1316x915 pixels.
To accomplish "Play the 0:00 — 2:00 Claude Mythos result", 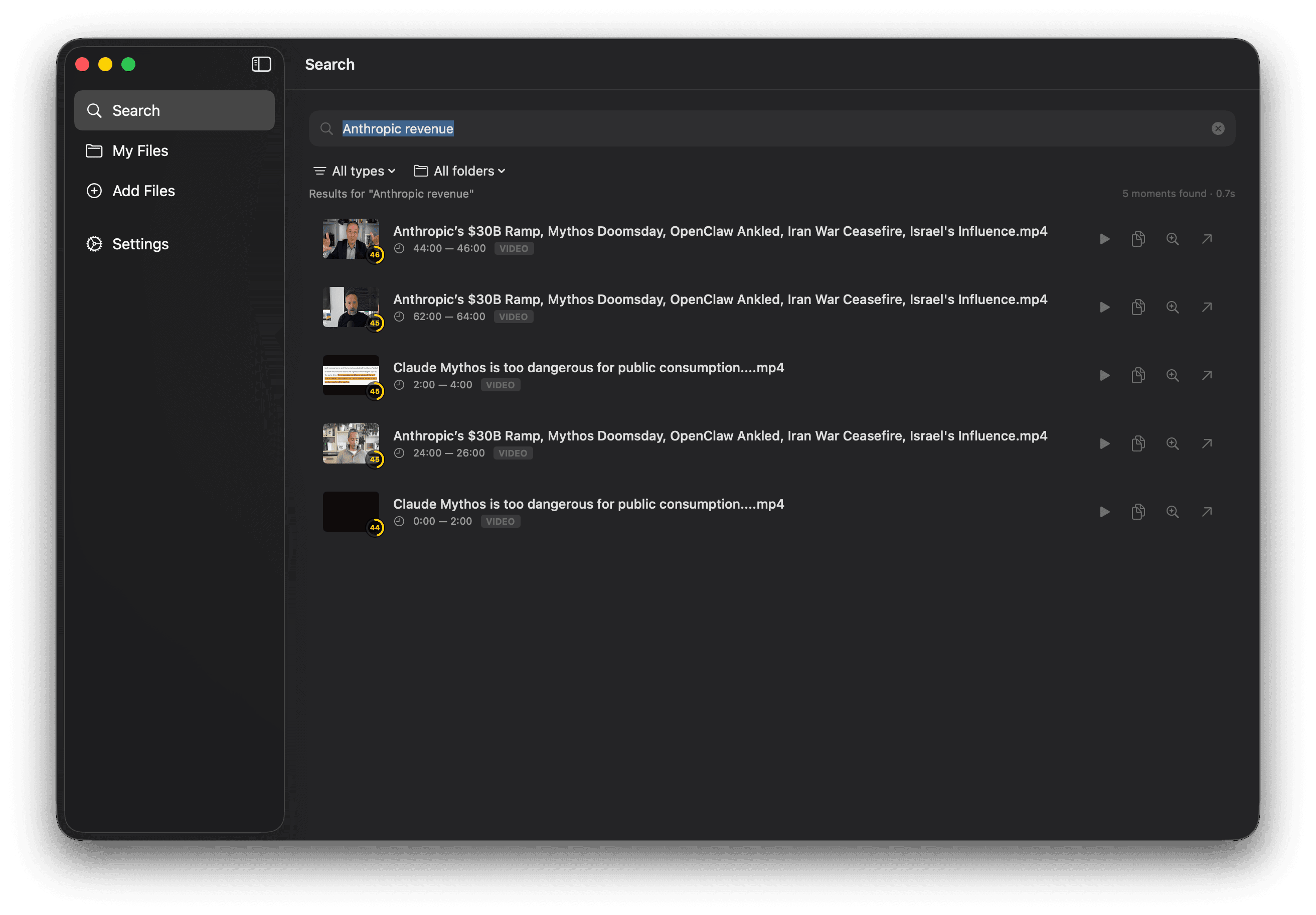I will 1104,512.
